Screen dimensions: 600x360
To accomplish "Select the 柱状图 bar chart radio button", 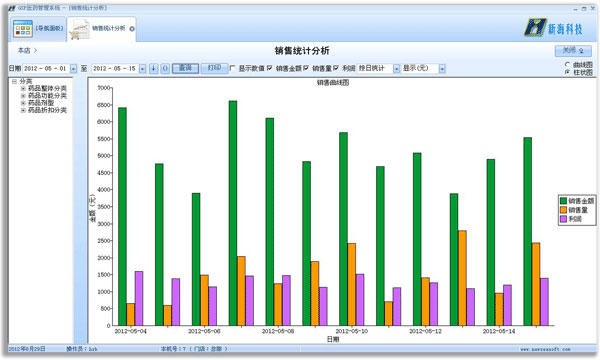I will (x=567, y=72).
